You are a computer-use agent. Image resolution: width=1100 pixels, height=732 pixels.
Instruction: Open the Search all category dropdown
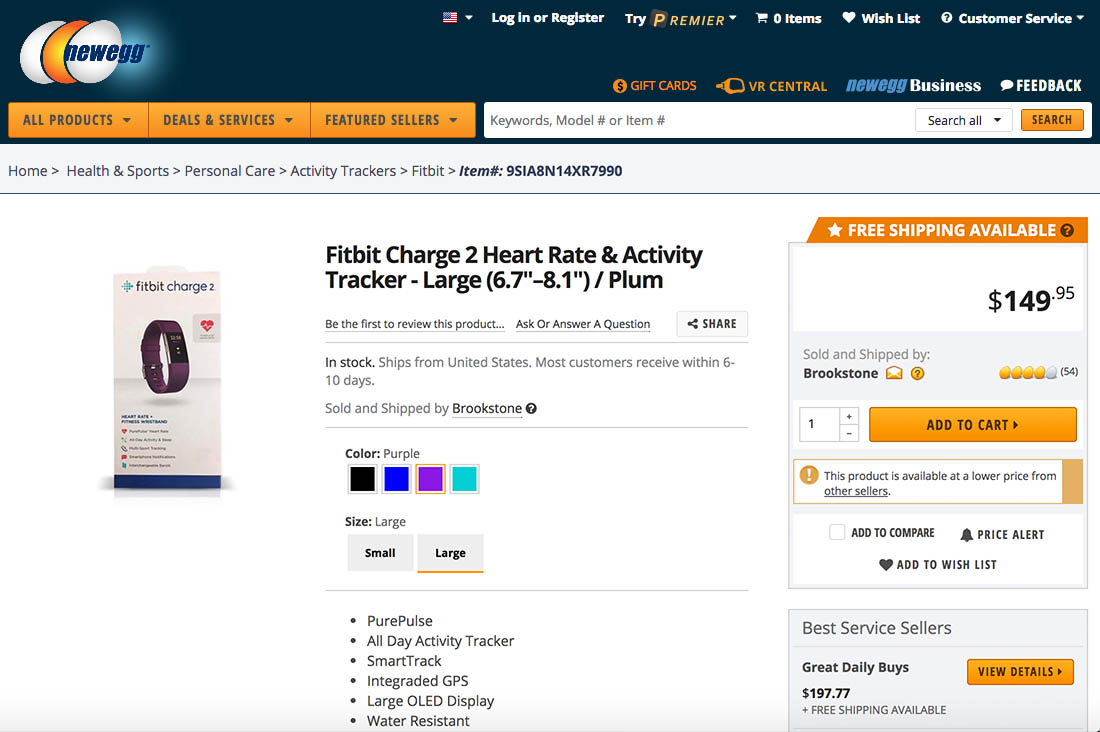963,120
